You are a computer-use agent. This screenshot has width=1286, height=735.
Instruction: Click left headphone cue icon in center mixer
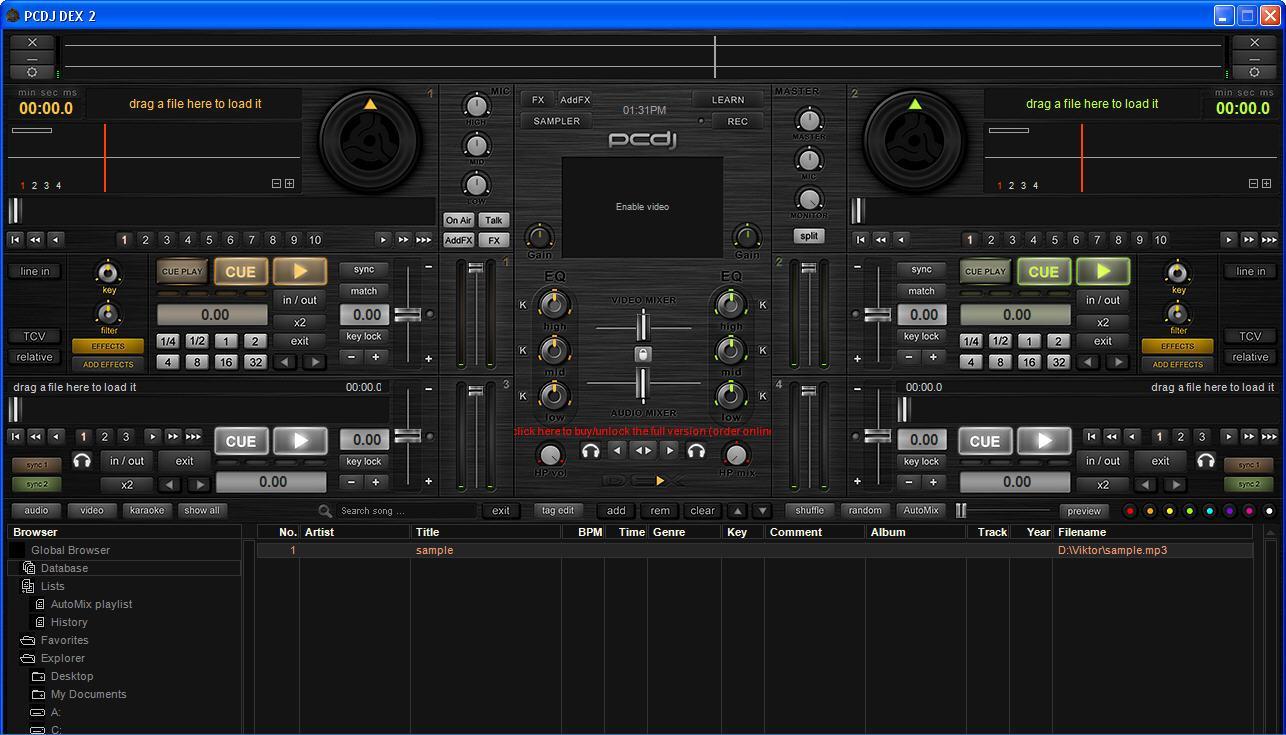coord(590,451)
